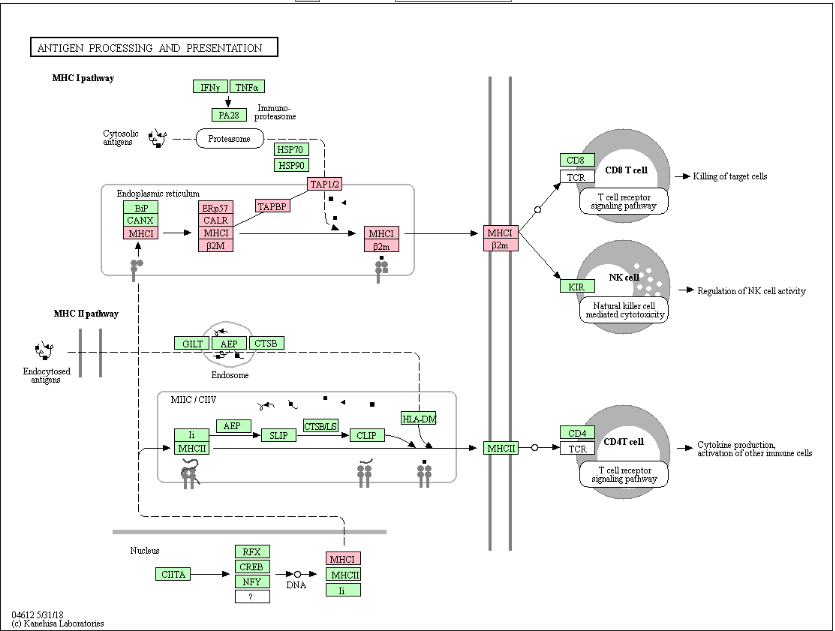Click the Proteasome rounded box
The height and width of the screenshot is (631, 835).
point(229,138)
